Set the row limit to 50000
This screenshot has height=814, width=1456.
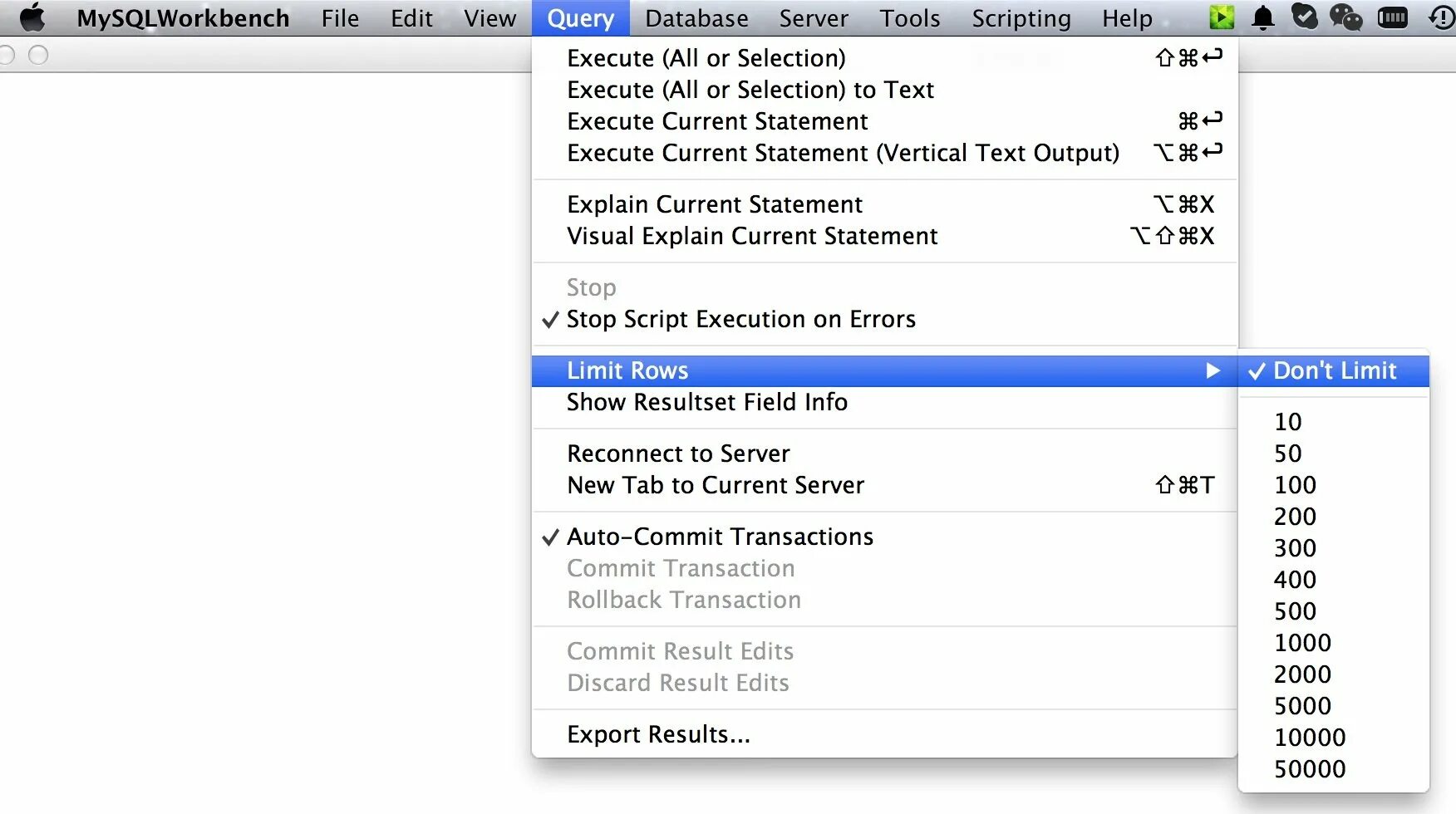pos(1310,769)
